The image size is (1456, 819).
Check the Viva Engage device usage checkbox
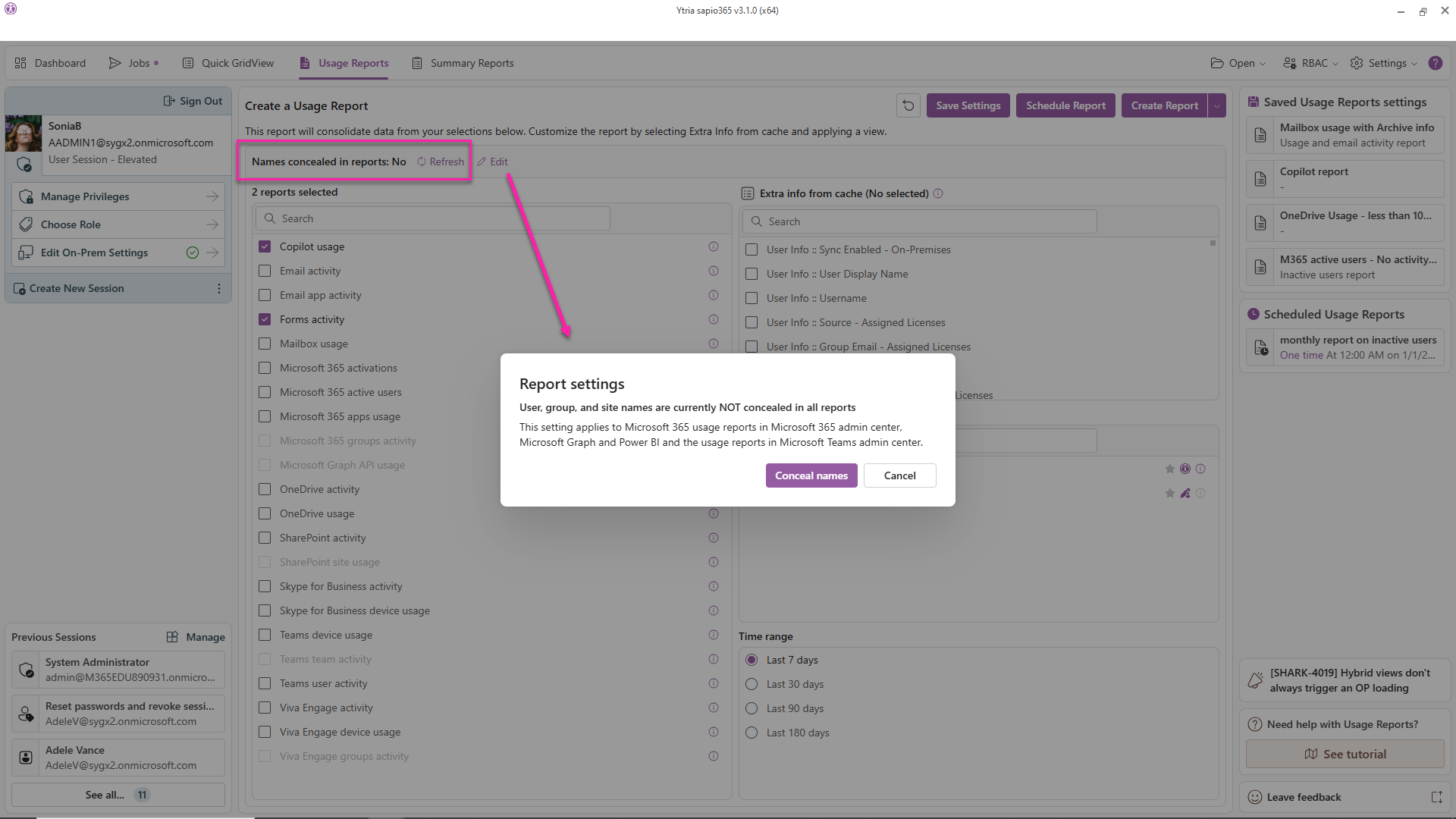pos(265,732)
